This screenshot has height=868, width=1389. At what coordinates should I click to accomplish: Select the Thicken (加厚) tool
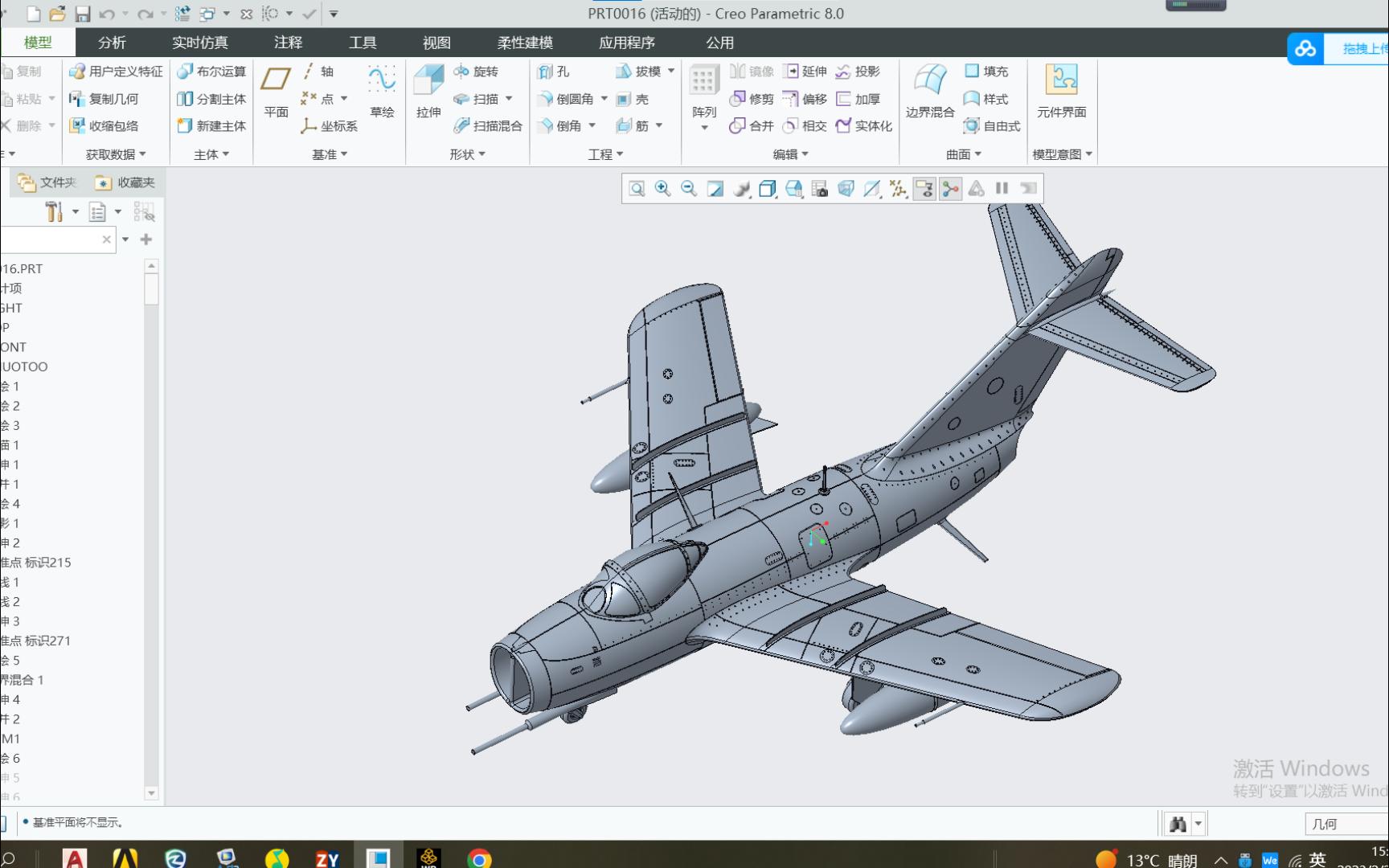click(858, 99)
